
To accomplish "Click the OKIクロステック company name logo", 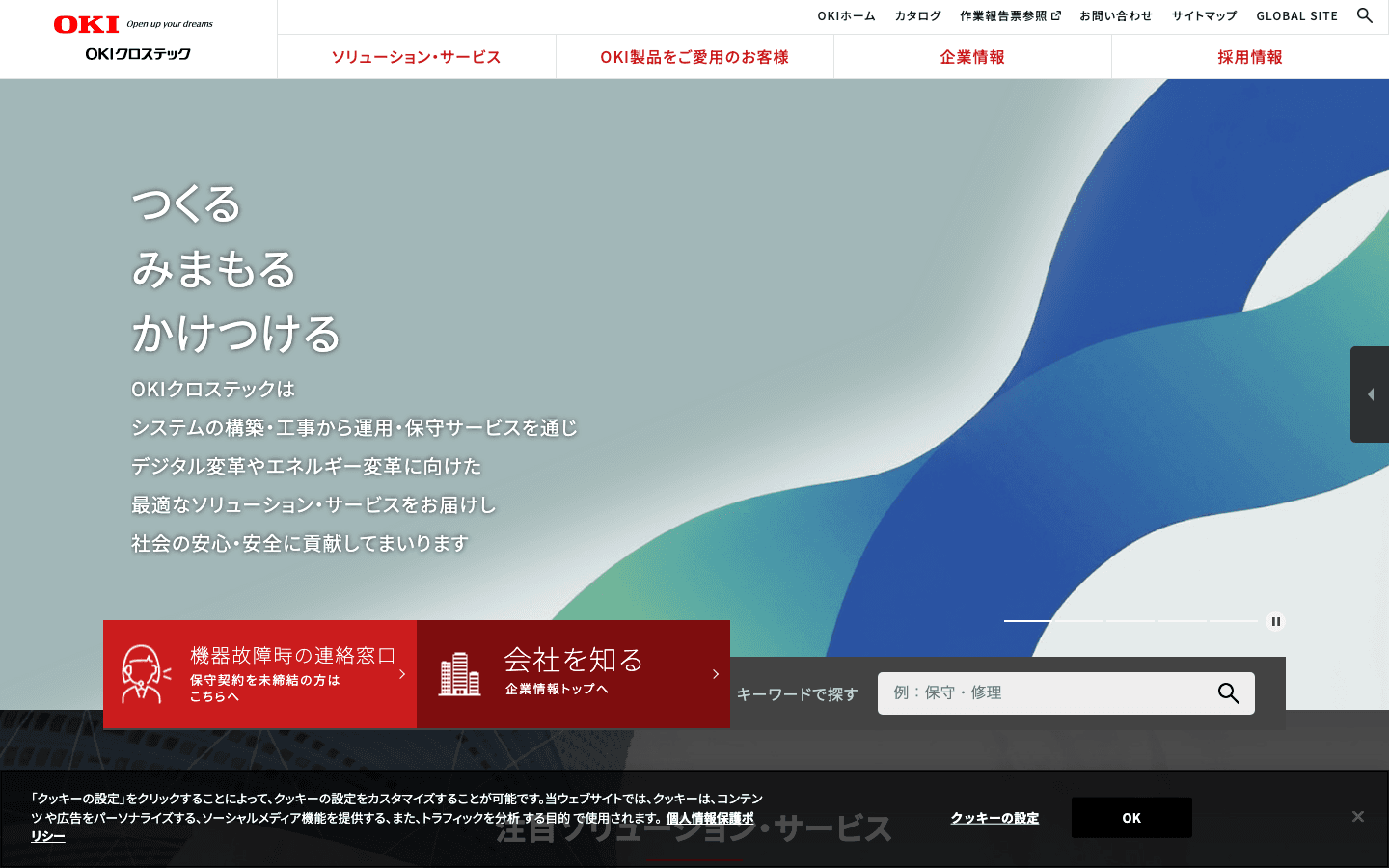I will [138, 54].
